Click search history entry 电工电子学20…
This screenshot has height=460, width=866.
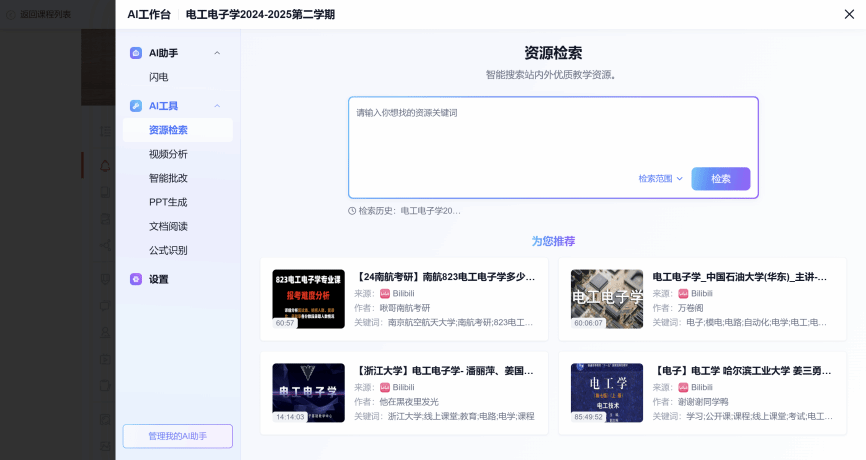[x=430, y=211]
